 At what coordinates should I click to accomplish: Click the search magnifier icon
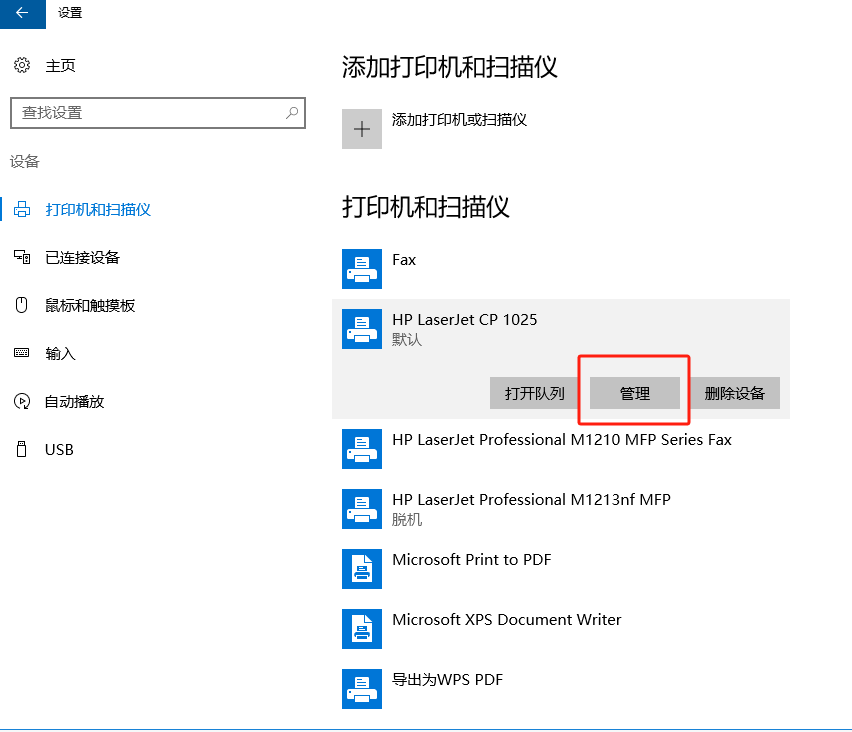[x=292, y=112]
